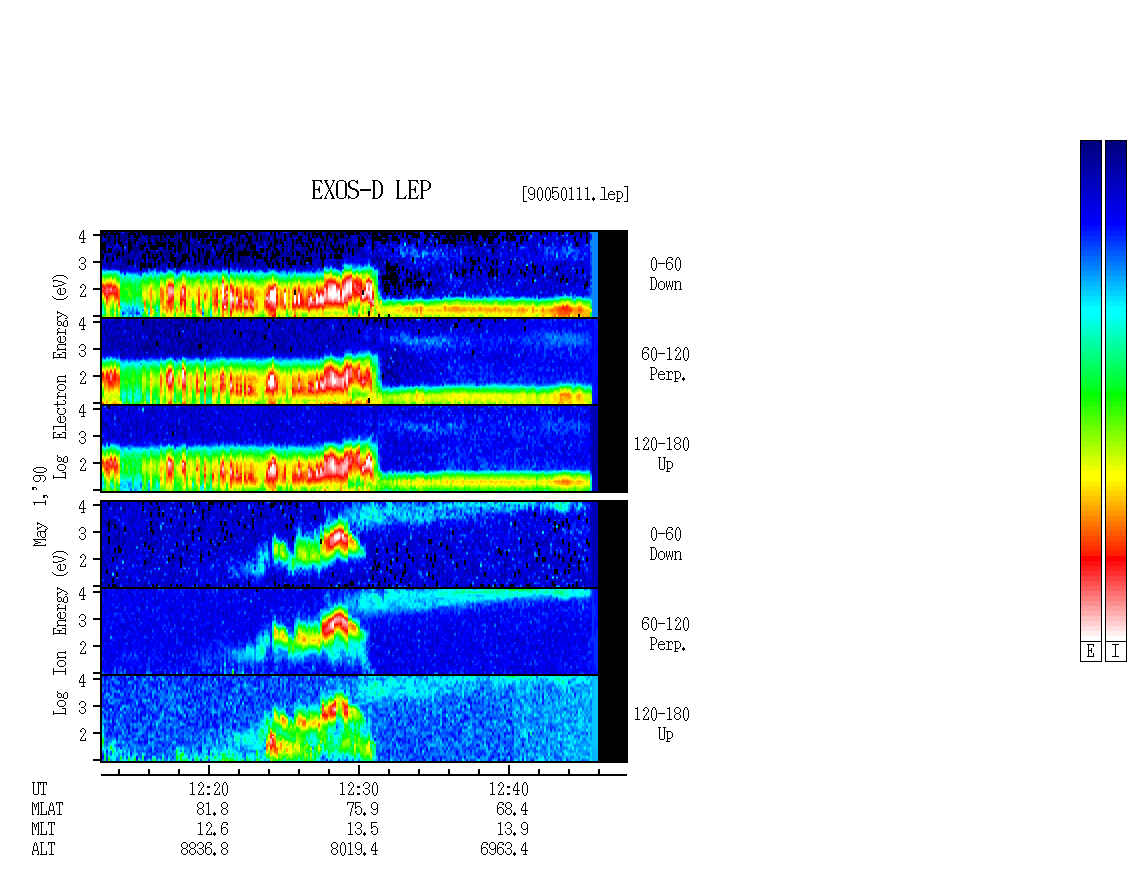The image size is (1130, 875).
Task: Click the MLT value 13.9
Action: (x=512, y=830)
